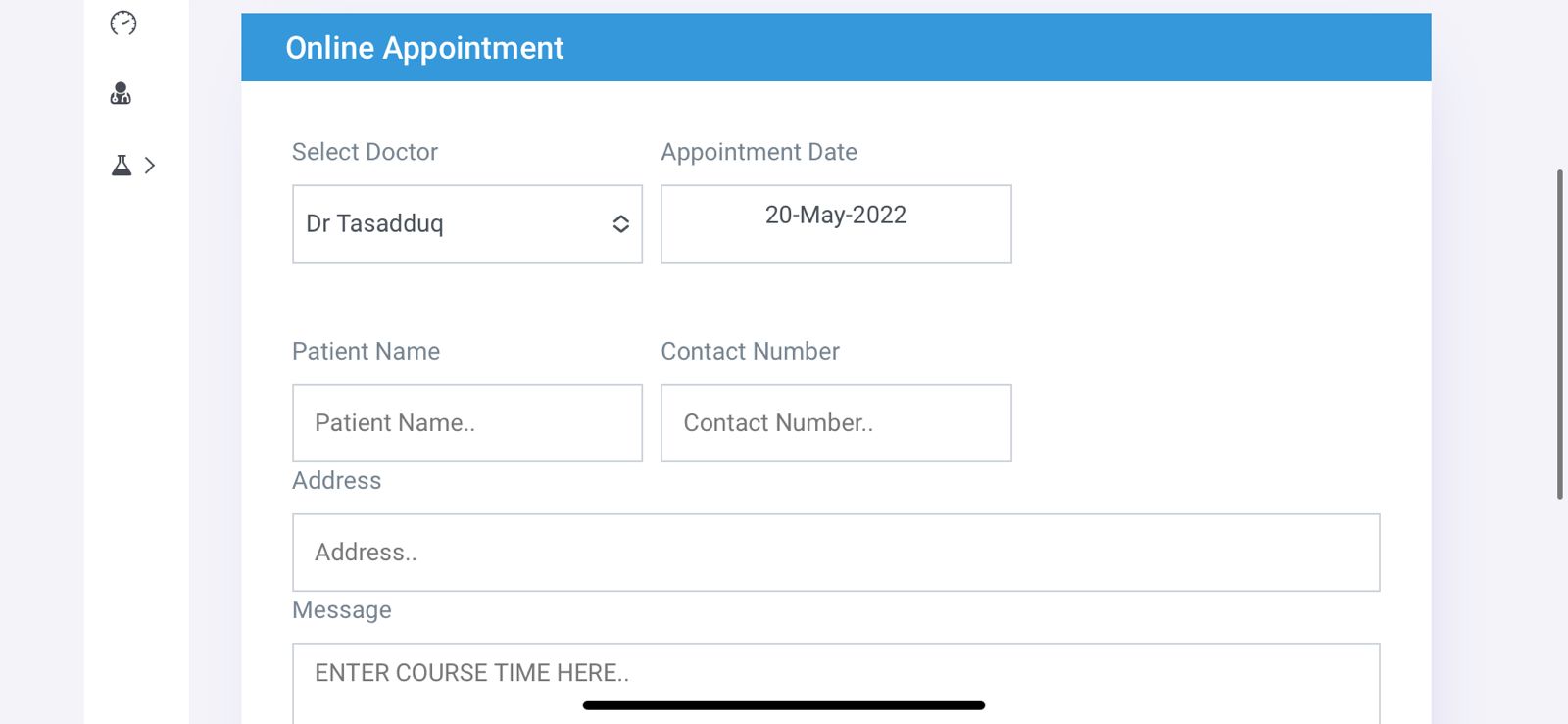
Task: Open the dashboard gauge icon in sidebar
Action: click(123, 23)
